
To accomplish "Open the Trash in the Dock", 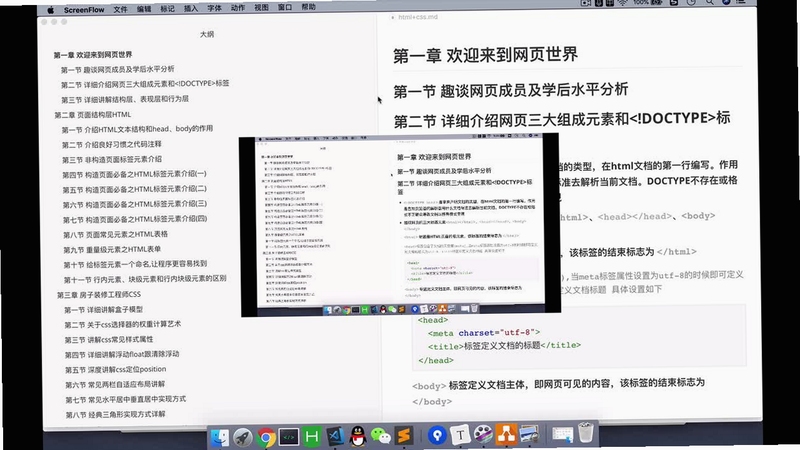I will click(x=586, y=433).
